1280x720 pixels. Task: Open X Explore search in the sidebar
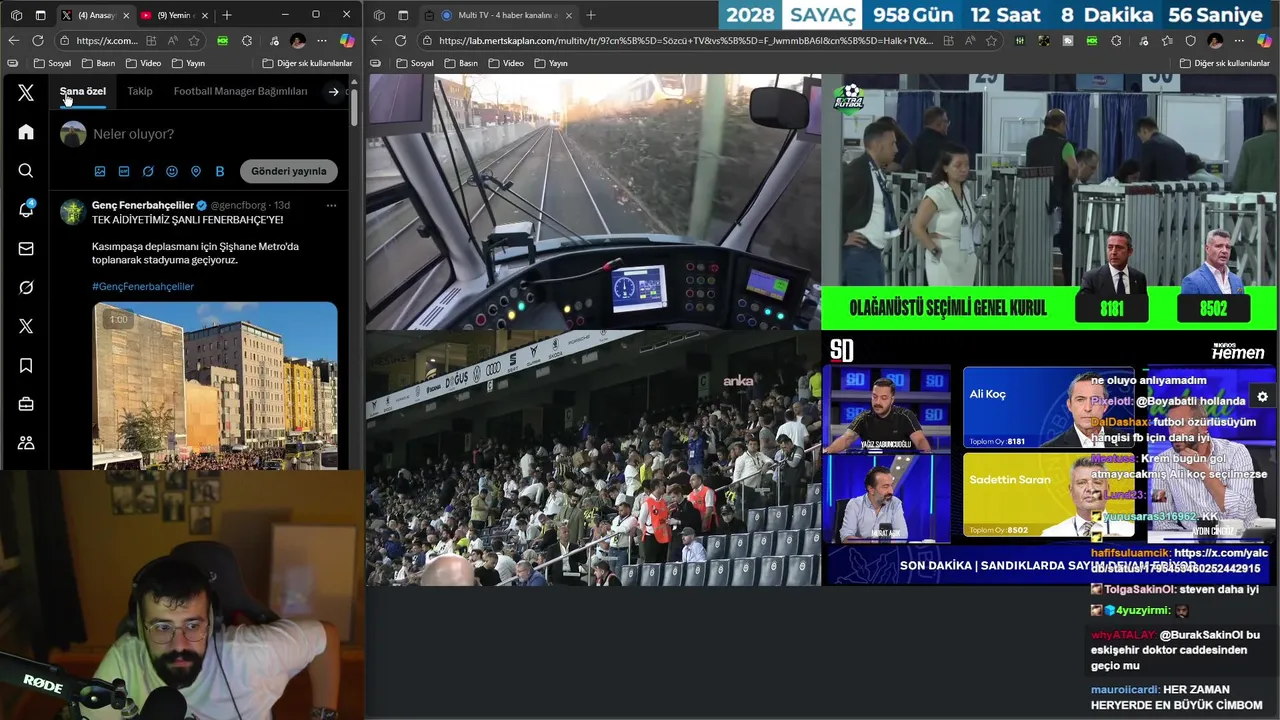(x=26, y=171)
